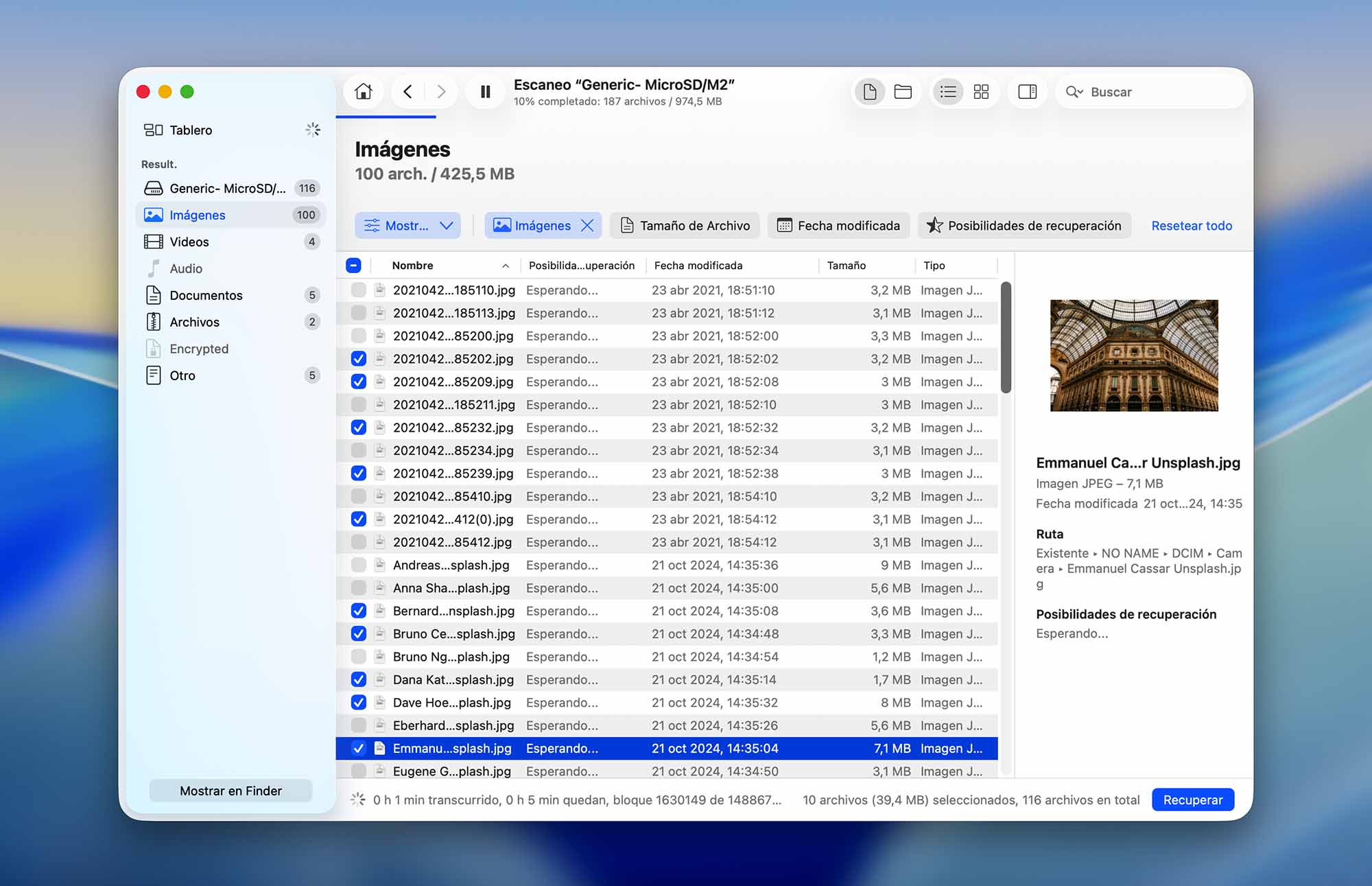Click the Audio note icon in sidebar
Viewport: 1372px width, 886px height.
[154, 268]
